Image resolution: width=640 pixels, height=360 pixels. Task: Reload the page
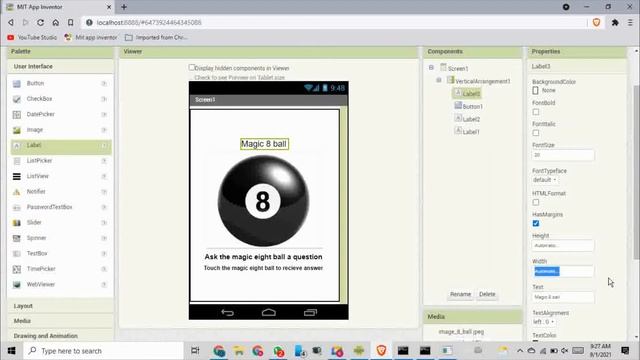[x=40, y=22]
